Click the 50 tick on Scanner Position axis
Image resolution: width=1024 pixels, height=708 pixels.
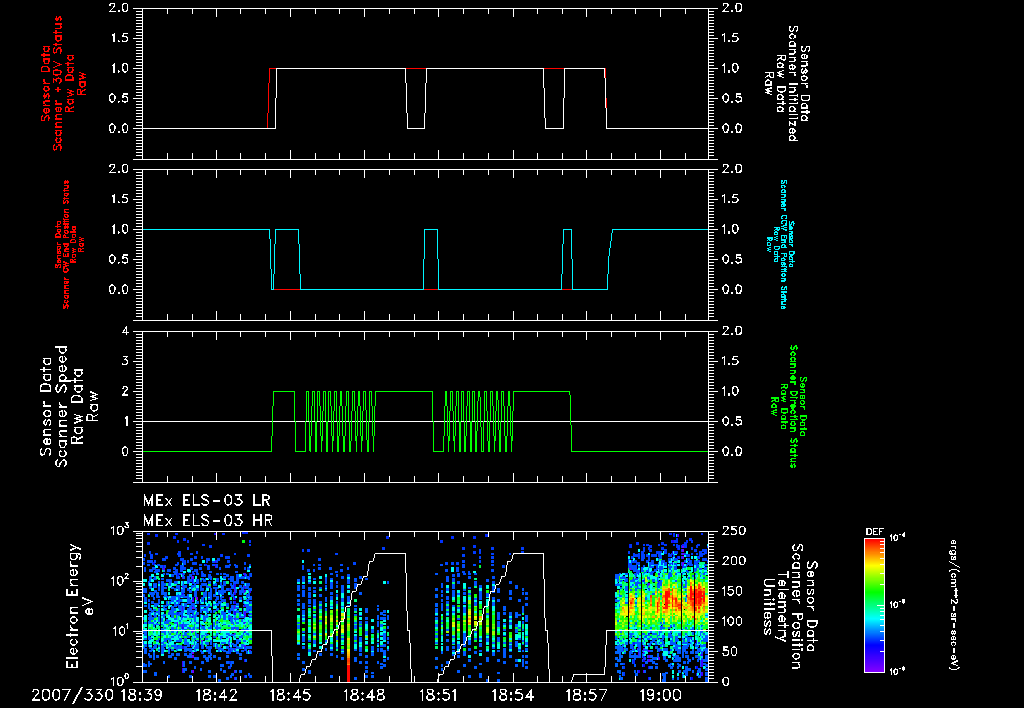[729, 651]
